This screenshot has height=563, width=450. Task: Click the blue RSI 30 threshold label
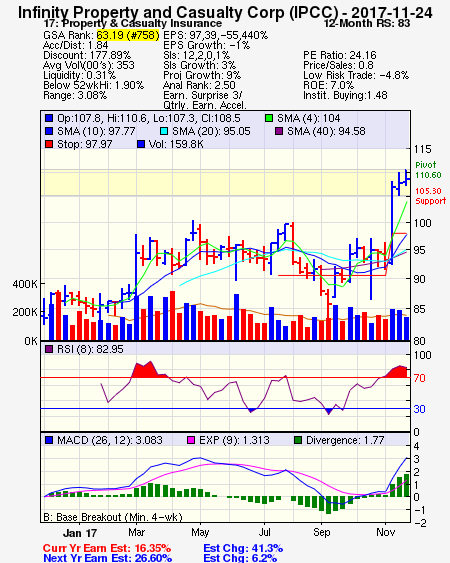(x=419, y=409)
